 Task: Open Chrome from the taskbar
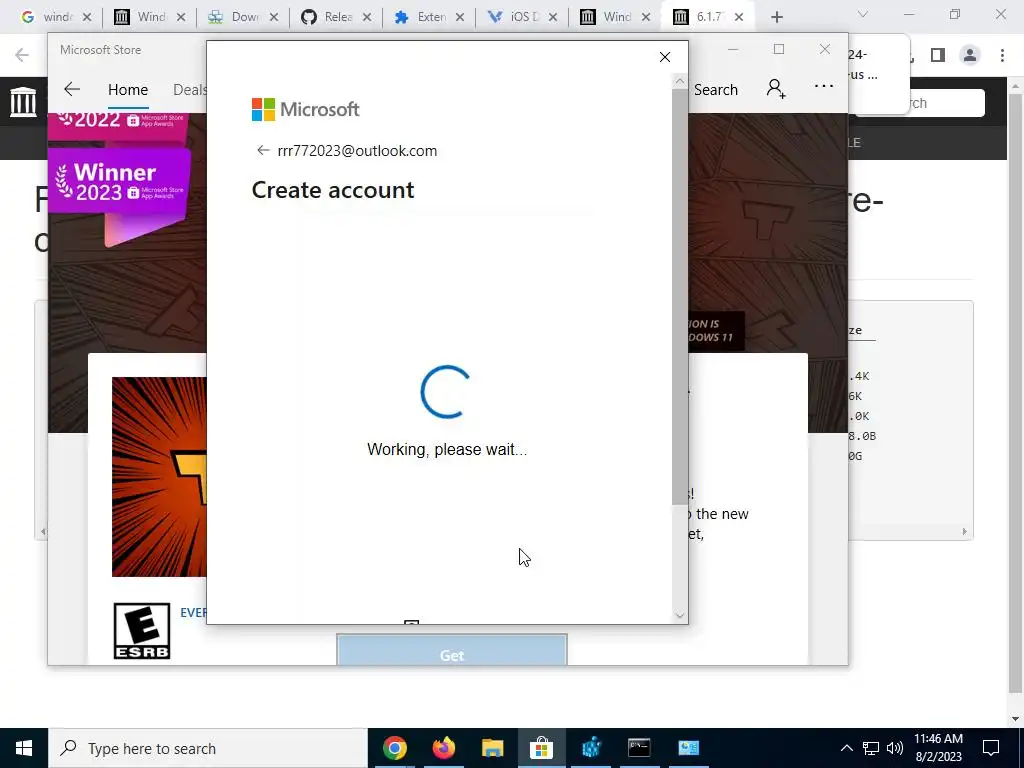point(394,748)
